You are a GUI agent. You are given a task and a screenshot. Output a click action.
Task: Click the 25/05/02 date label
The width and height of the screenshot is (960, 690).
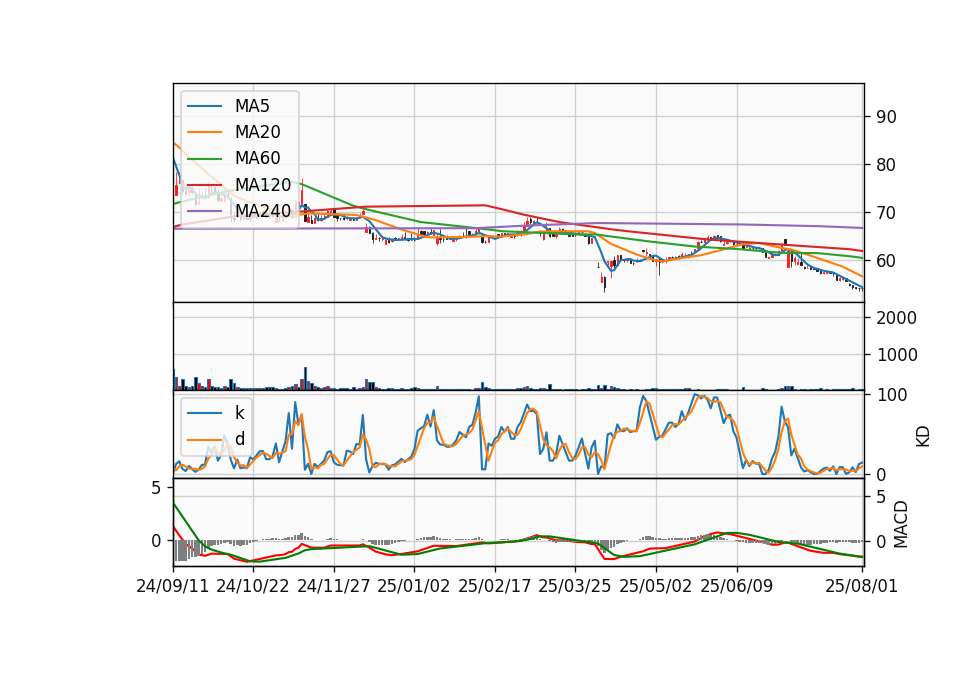click(x=656, y=587)
